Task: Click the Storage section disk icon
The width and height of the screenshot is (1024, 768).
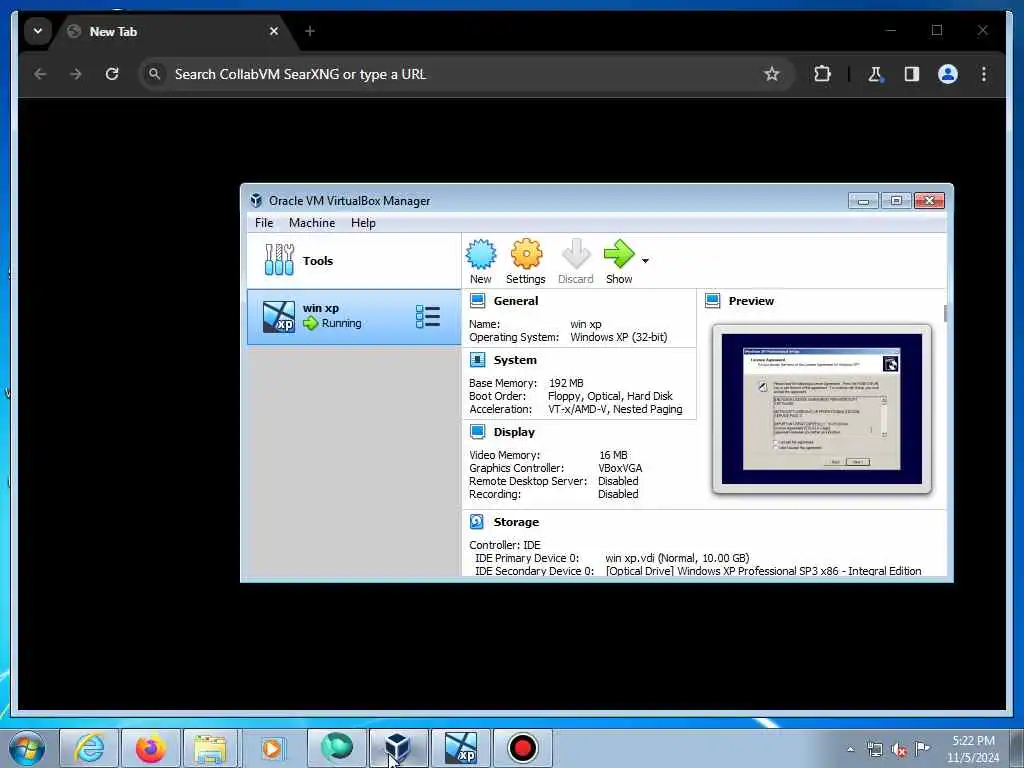Action: coord(477,521)
